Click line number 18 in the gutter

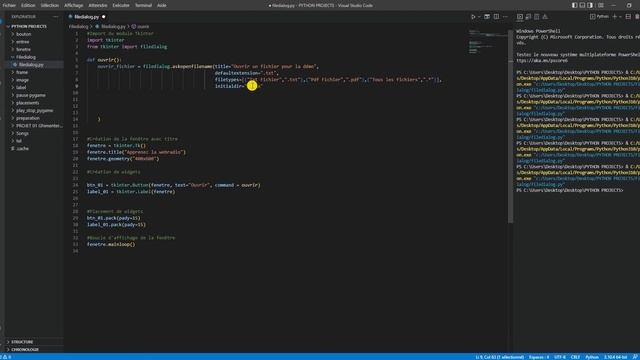(76, 146)
